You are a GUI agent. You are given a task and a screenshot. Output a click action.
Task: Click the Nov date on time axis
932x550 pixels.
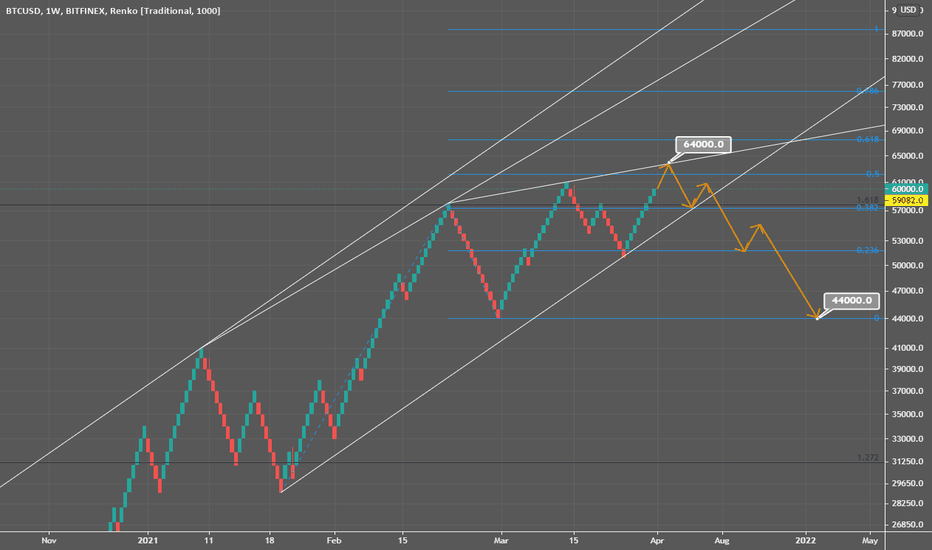49,540
